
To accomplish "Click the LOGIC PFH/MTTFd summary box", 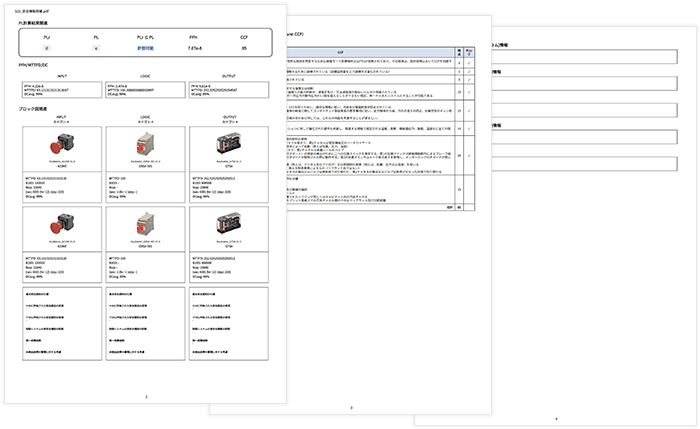I will click(145, 90).
